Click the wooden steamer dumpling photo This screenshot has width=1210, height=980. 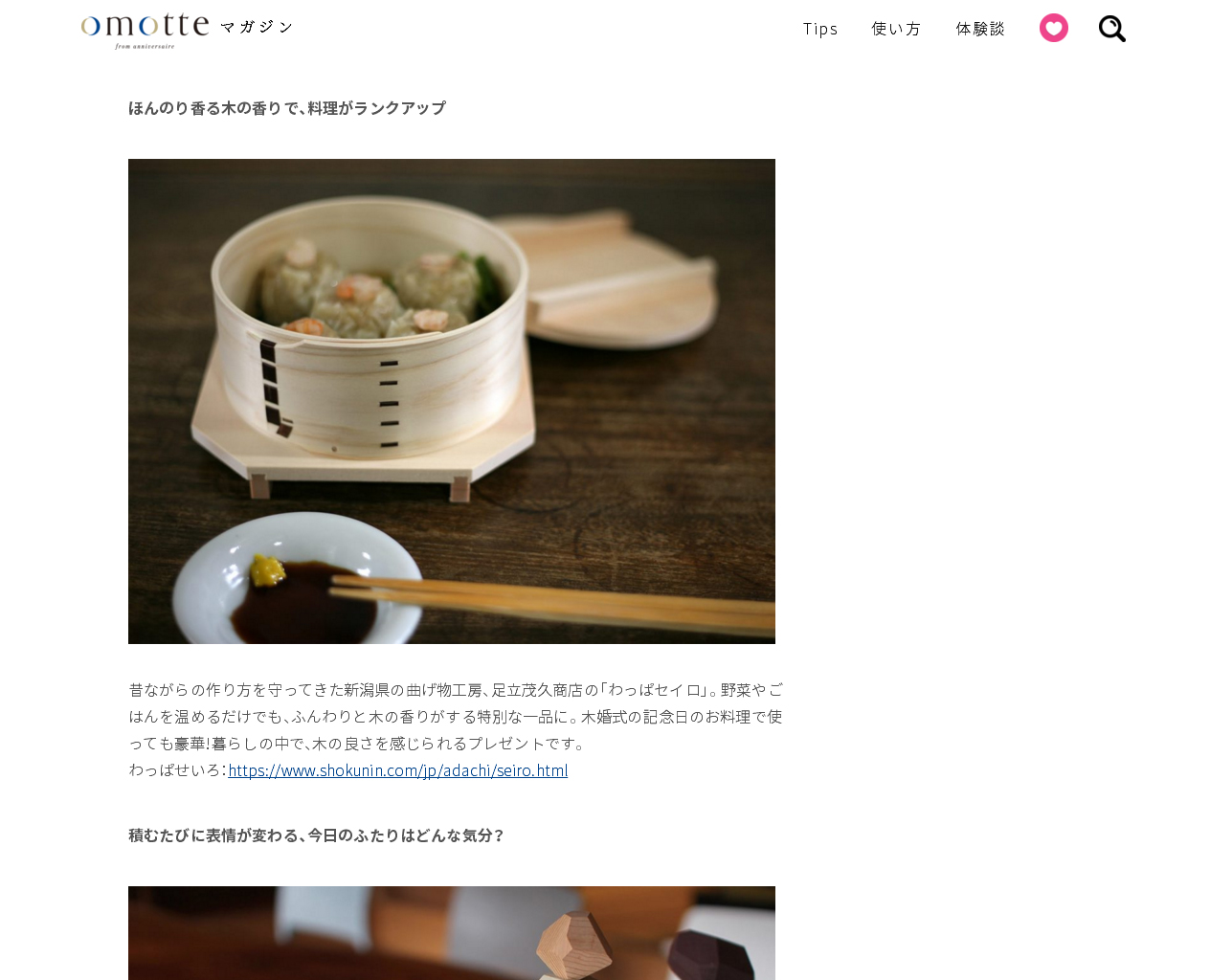[452, 401]
